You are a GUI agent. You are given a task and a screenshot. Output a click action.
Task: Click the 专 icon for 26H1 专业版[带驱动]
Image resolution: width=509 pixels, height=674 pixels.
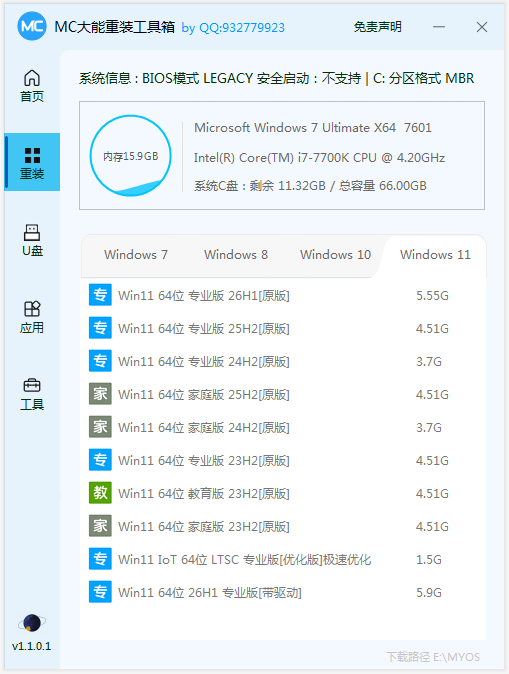click(100, 592)
